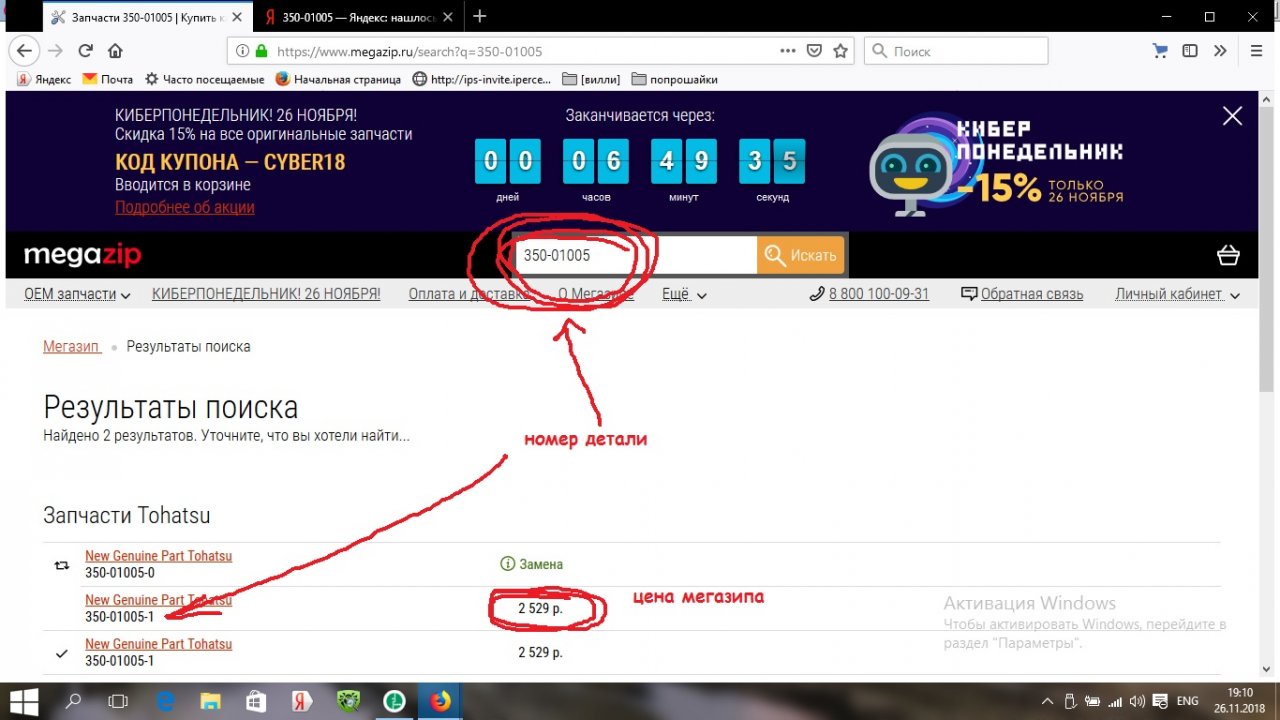
Task: Click the megazip search input field
Action: coord(634,256)
